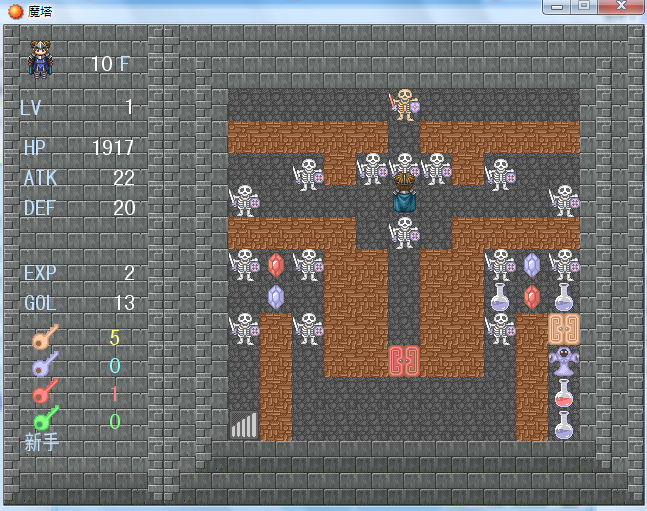
Task: Click the yellow key icon in status panel
Action: (x=45, y=337)
